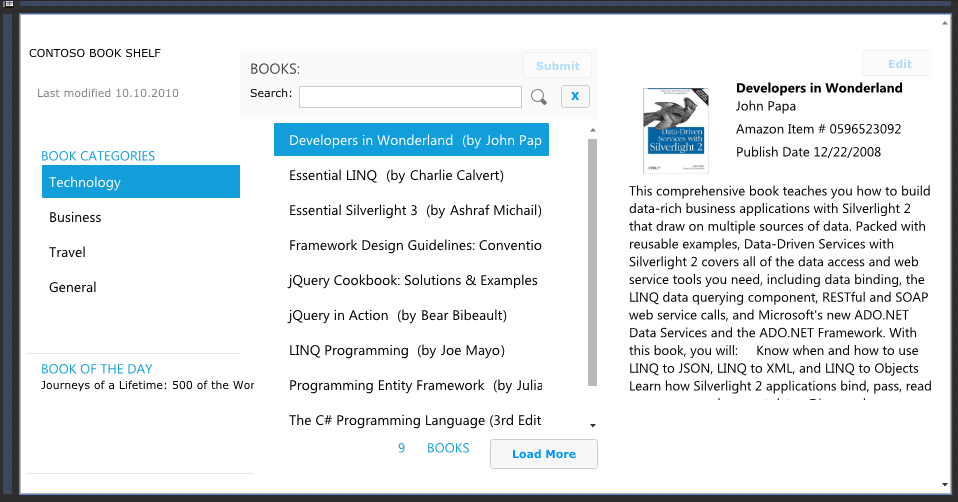Click the Load More button
Screen dimensions: 958x502
544,454
